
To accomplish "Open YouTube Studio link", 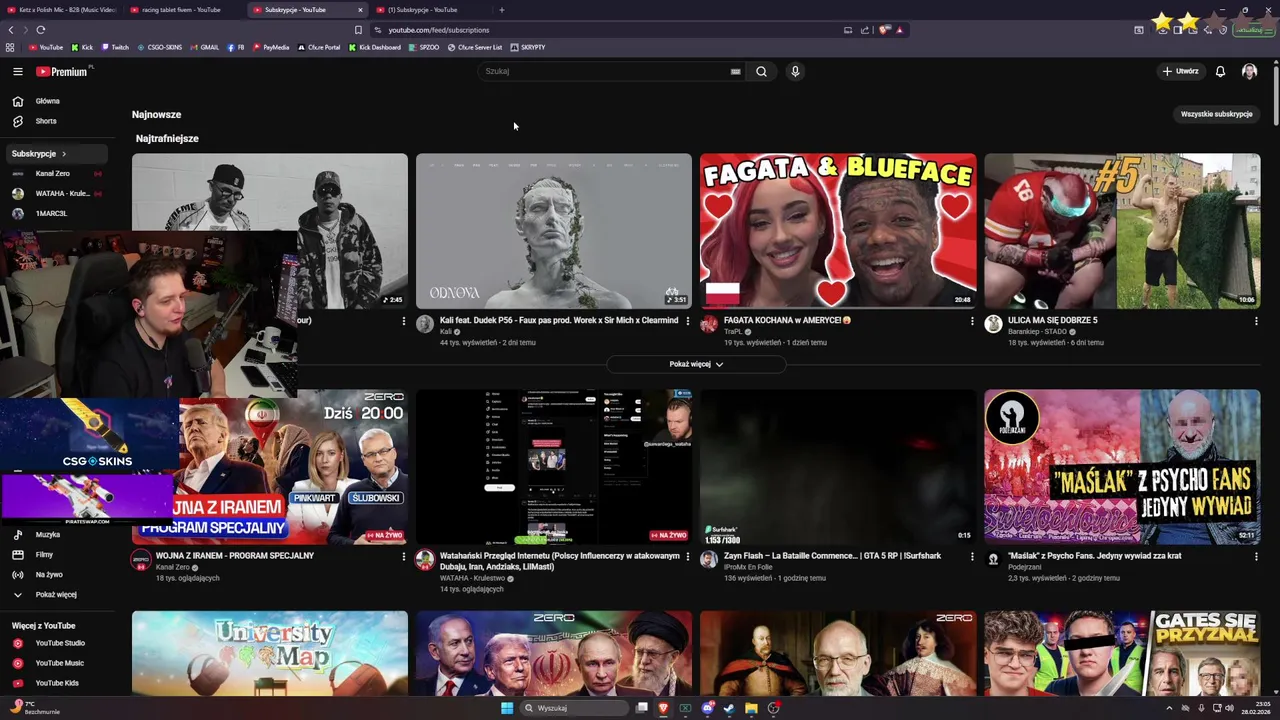I will click(x=55, y=643).
